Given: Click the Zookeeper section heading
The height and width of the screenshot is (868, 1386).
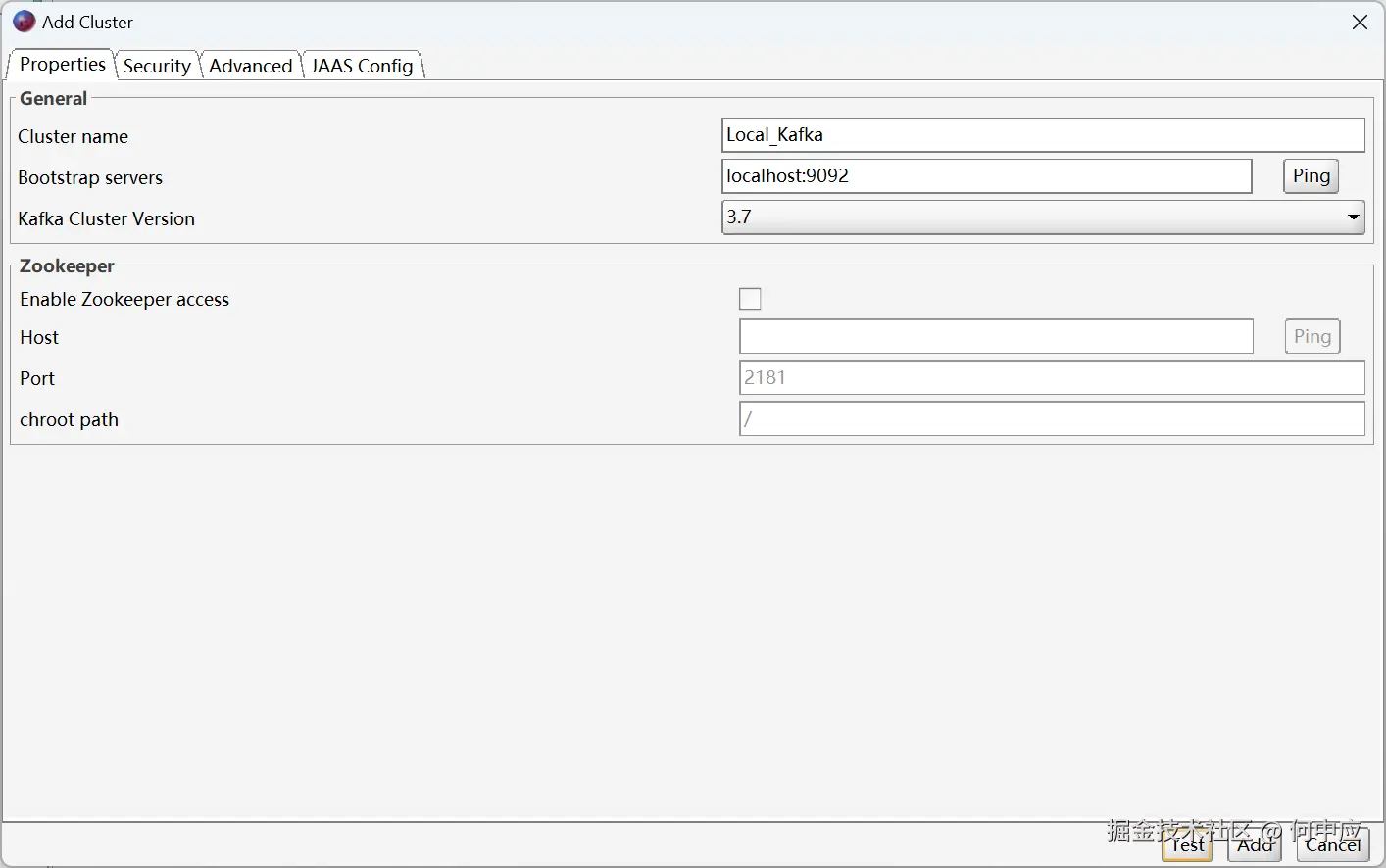Looking at the screenshot, I should coord(67,265).
